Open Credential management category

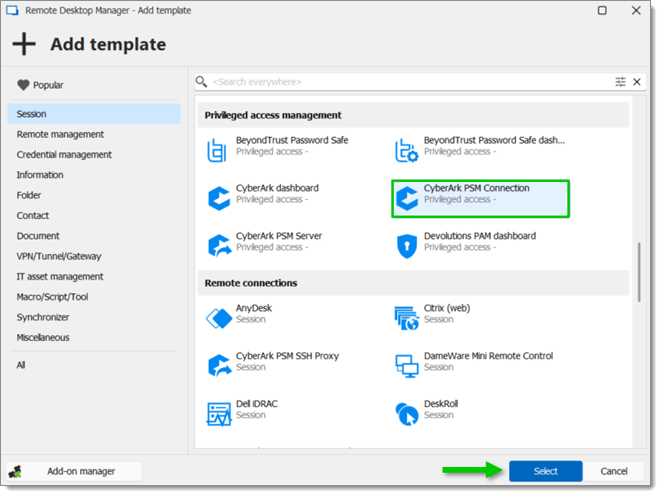[94, 155]
